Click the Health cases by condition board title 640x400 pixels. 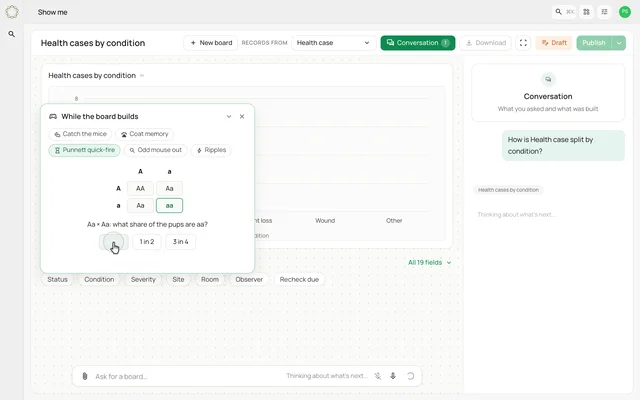click(93, 43)
